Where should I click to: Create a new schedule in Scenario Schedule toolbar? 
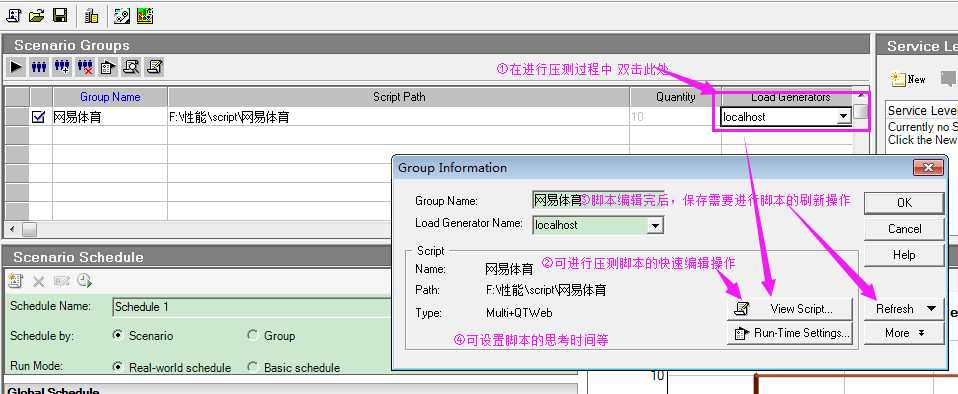coord(15,280)
